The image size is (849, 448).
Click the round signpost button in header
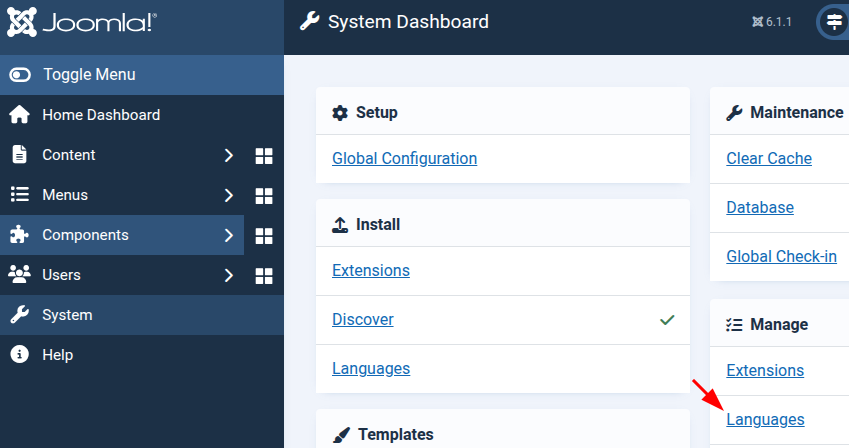click(834, 22)
